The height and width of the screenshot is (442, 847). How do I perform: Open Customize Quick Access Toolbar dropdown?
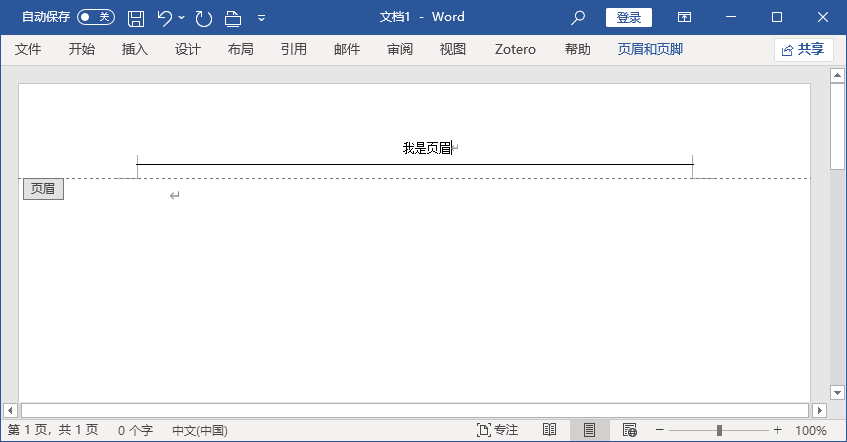(x=261, y=18)
